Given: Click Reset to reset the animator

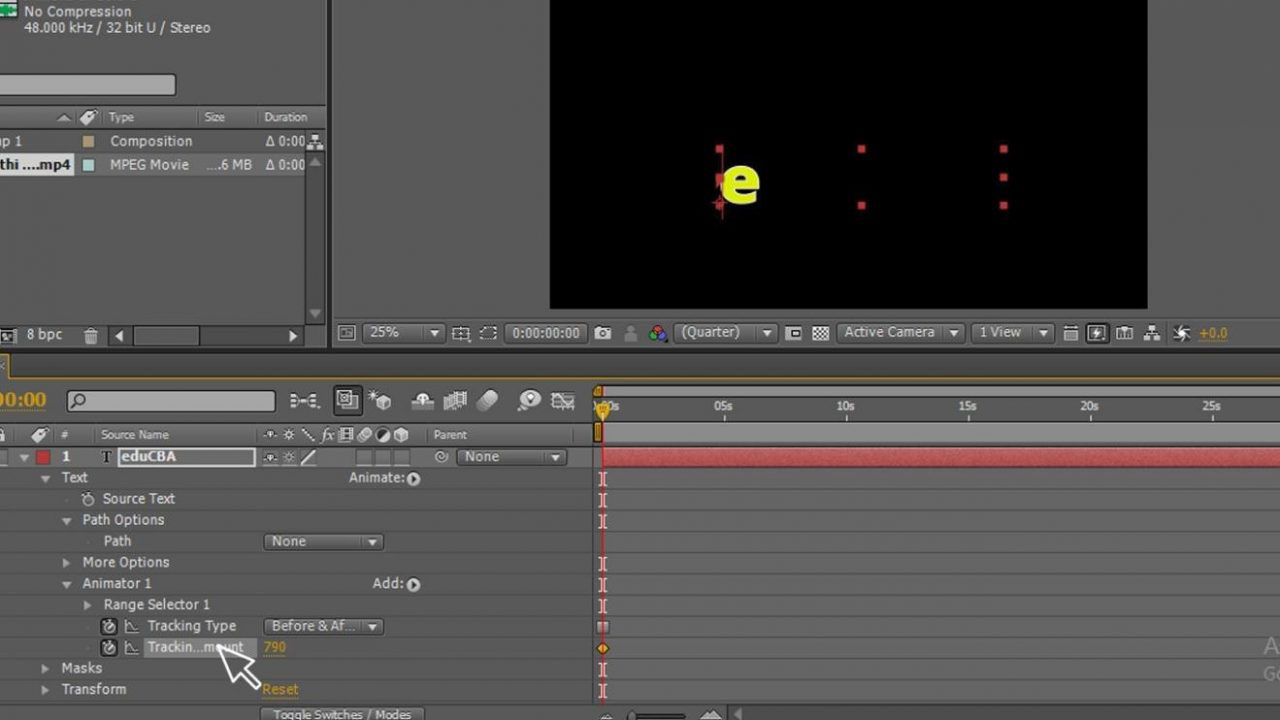Looking at the screenshot, I should 279,689.
